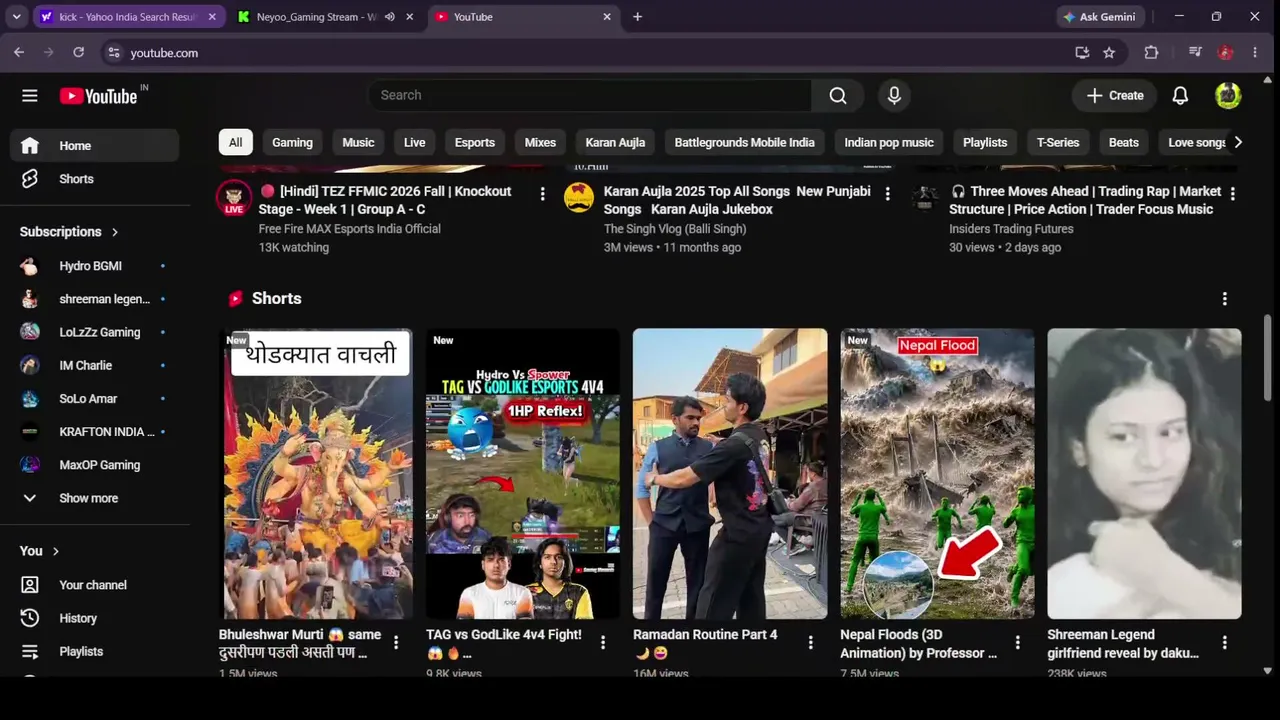Click the youtube.com address bar
Screen dimensions: 1280x720
590,52
